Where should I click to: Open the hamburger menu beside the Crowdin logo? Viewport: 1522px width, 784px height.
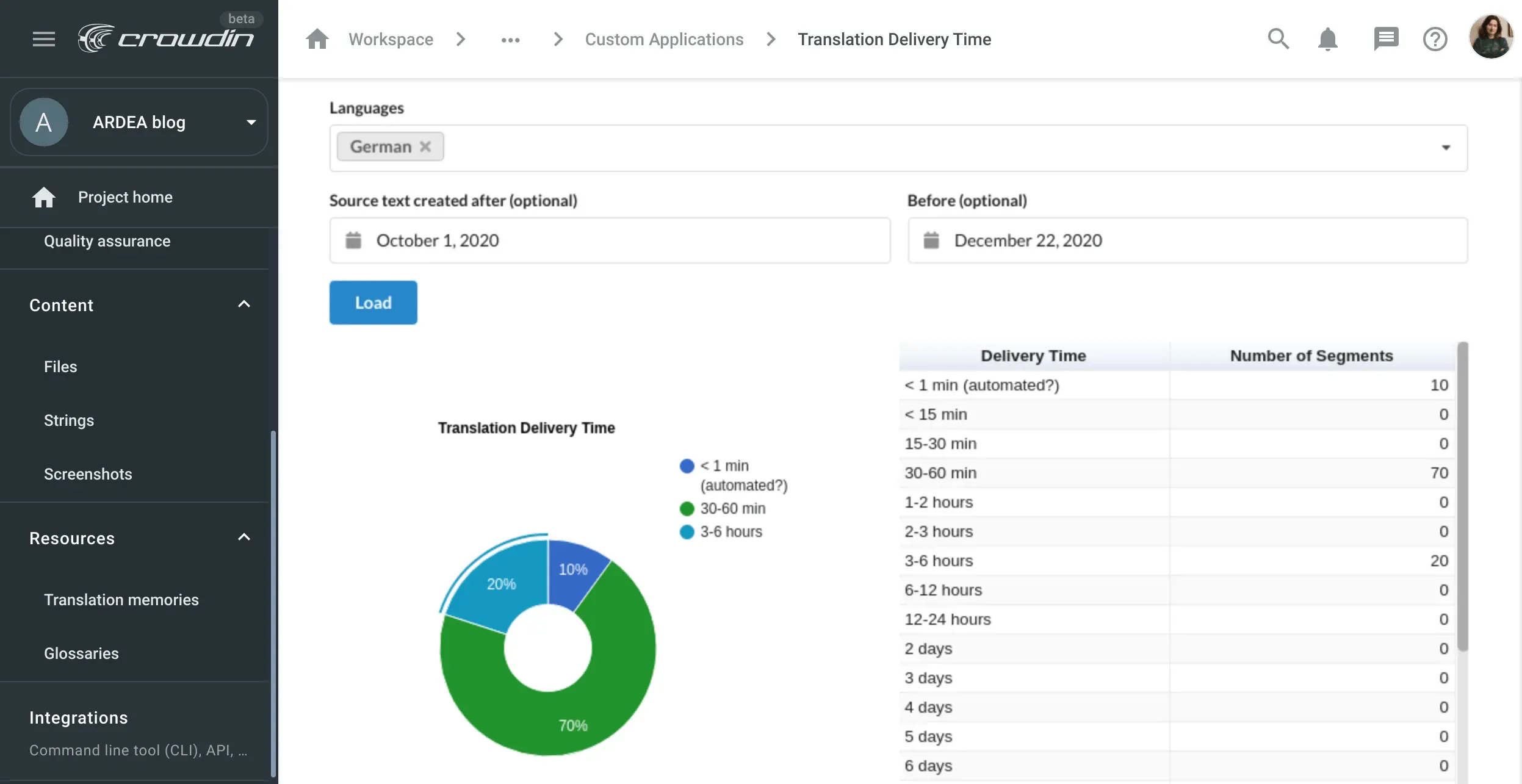43,38
